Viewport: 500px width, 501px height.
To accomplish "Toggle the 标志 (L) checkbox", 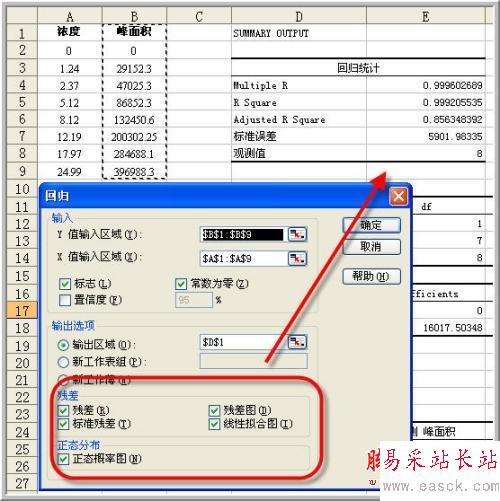I will [x=65, y=284].
